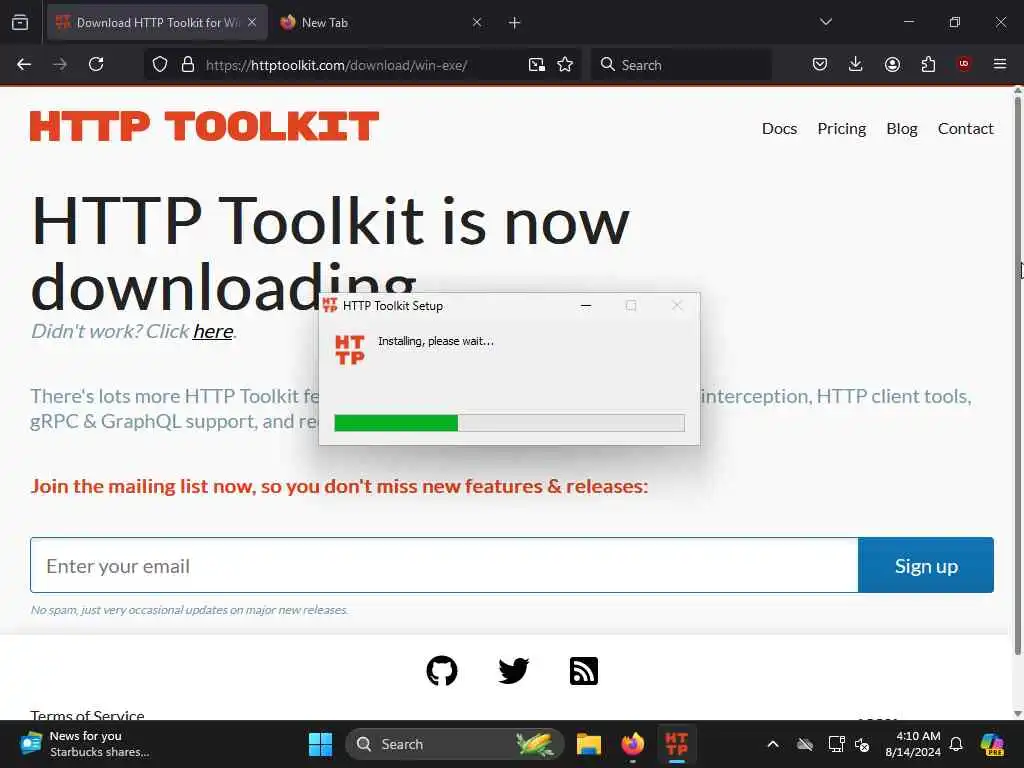
Task: Bookmark this page with the star
Action: (566, 65)
